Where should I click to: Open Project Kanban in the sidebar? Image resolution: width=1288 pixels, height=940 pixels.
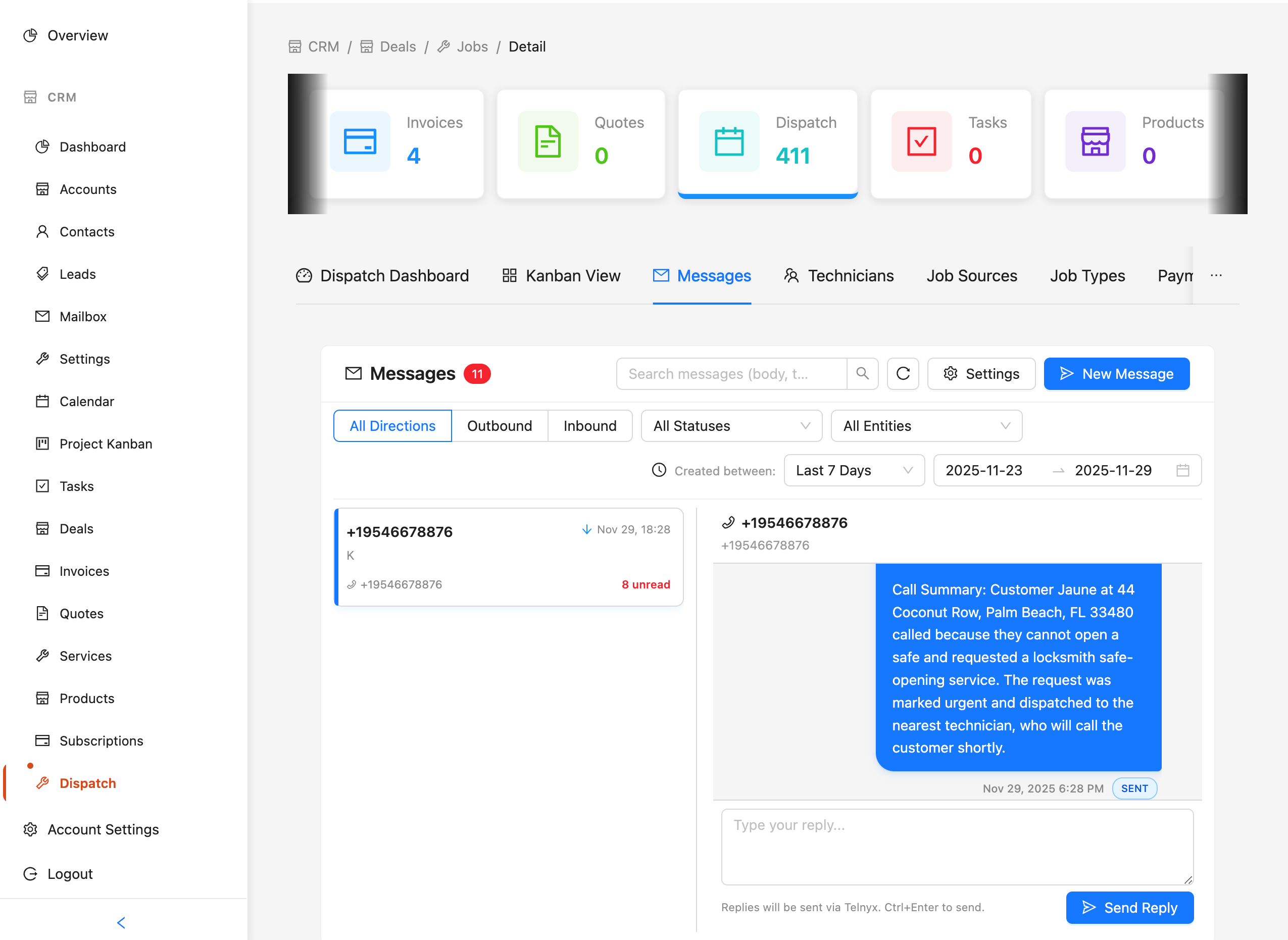pyautogui.click(x=105, y=444)
